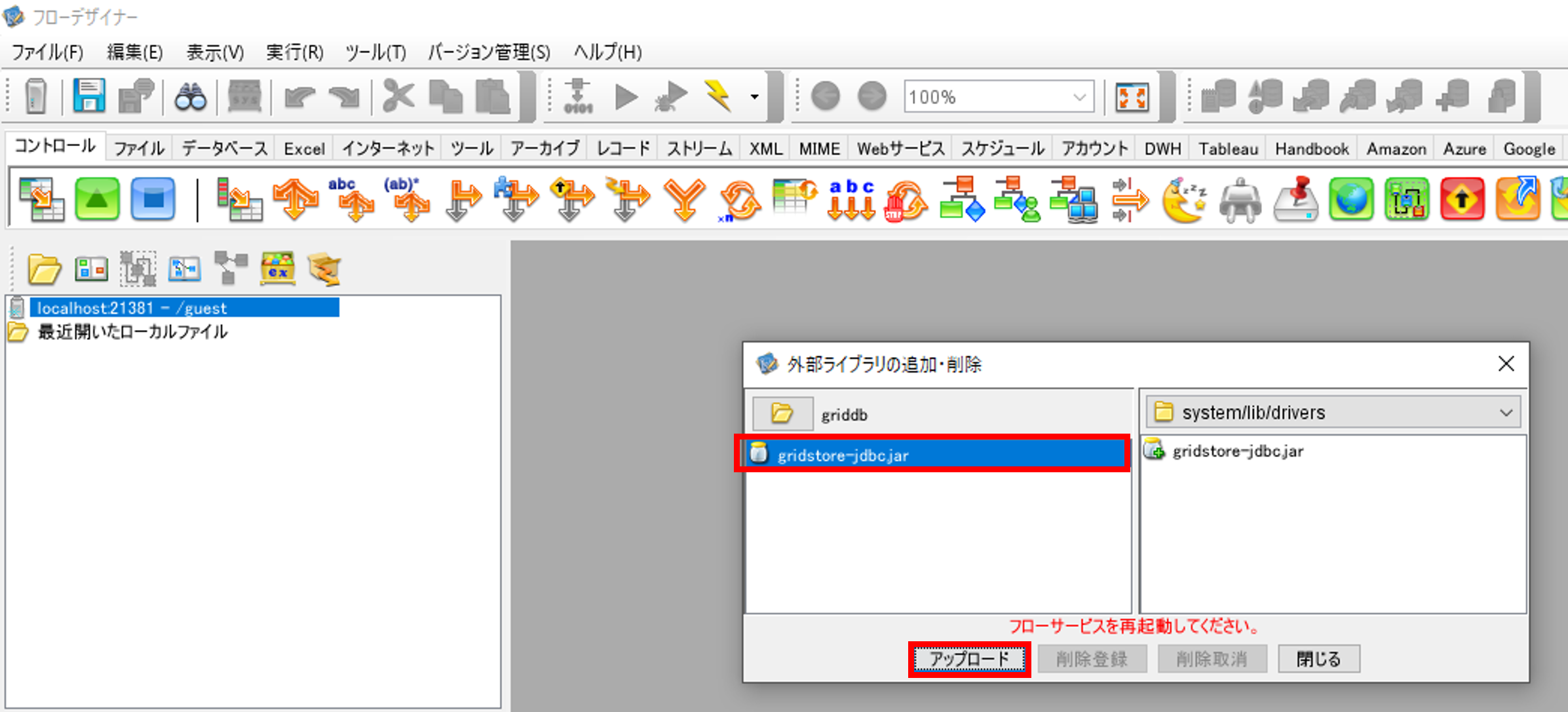Click the アップロード button
Image resolution: width=1568 pixels, height=712 pixels.
(x=969, y=659)
